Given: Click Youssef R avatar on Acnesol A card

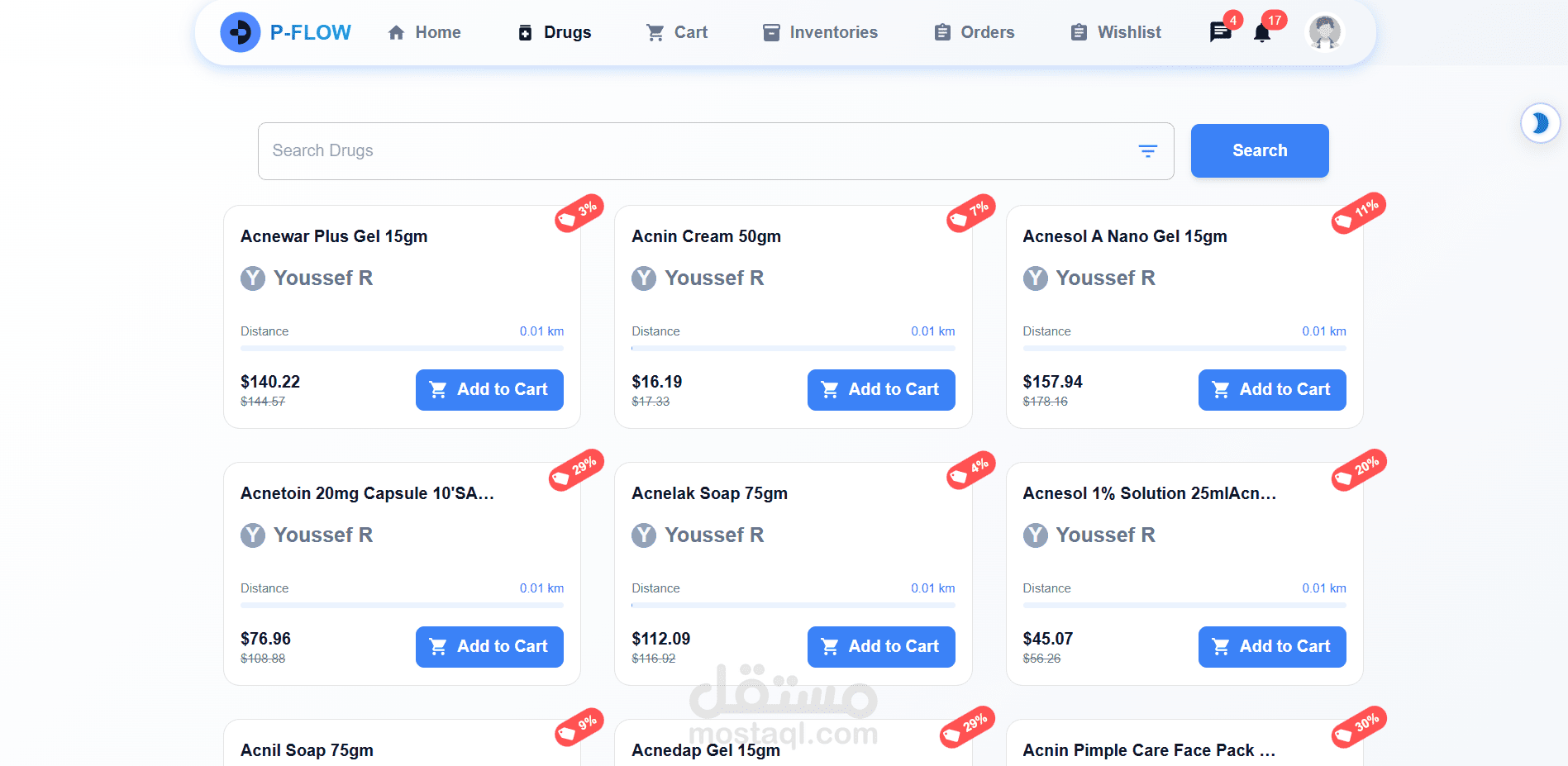Looking at the screenshot, I should click(x=1036, y=278).
